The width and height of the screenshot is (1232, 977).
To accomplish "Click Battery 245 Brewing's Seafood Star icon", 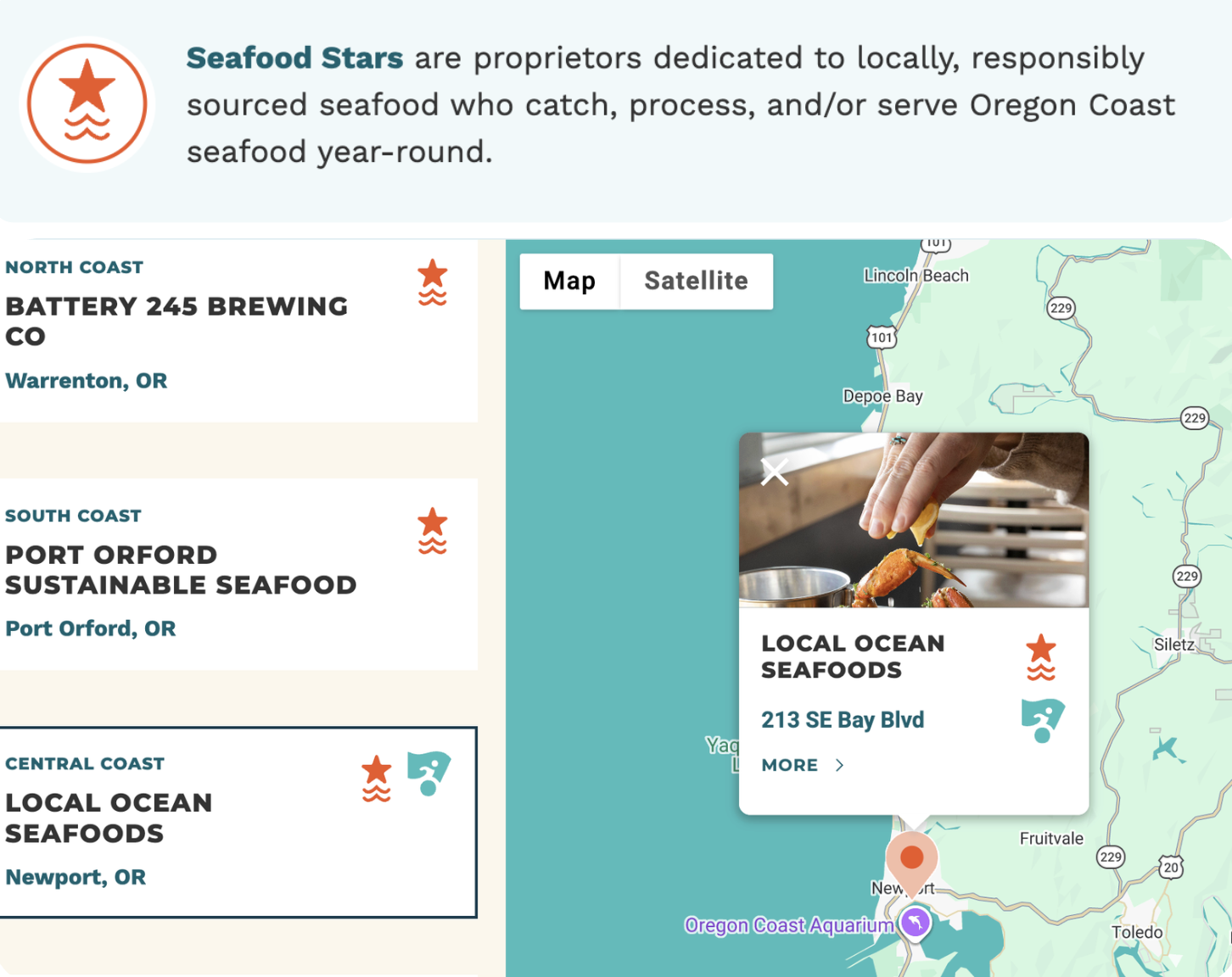I will point(433,282).
